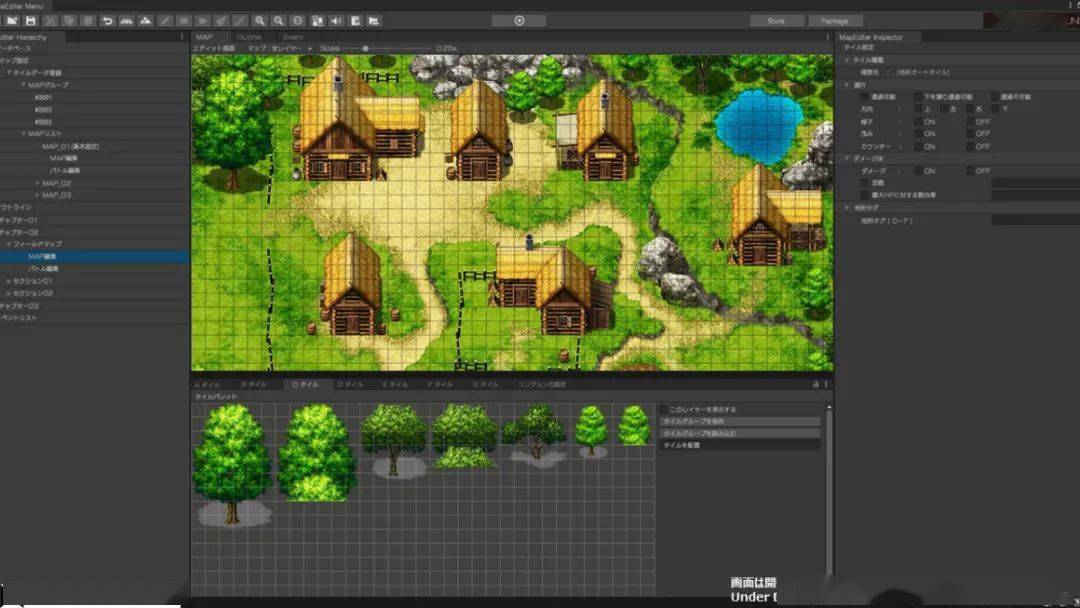Click the zoom out magnifier icon
The image size is (1080, 608).
click(279, 20)
